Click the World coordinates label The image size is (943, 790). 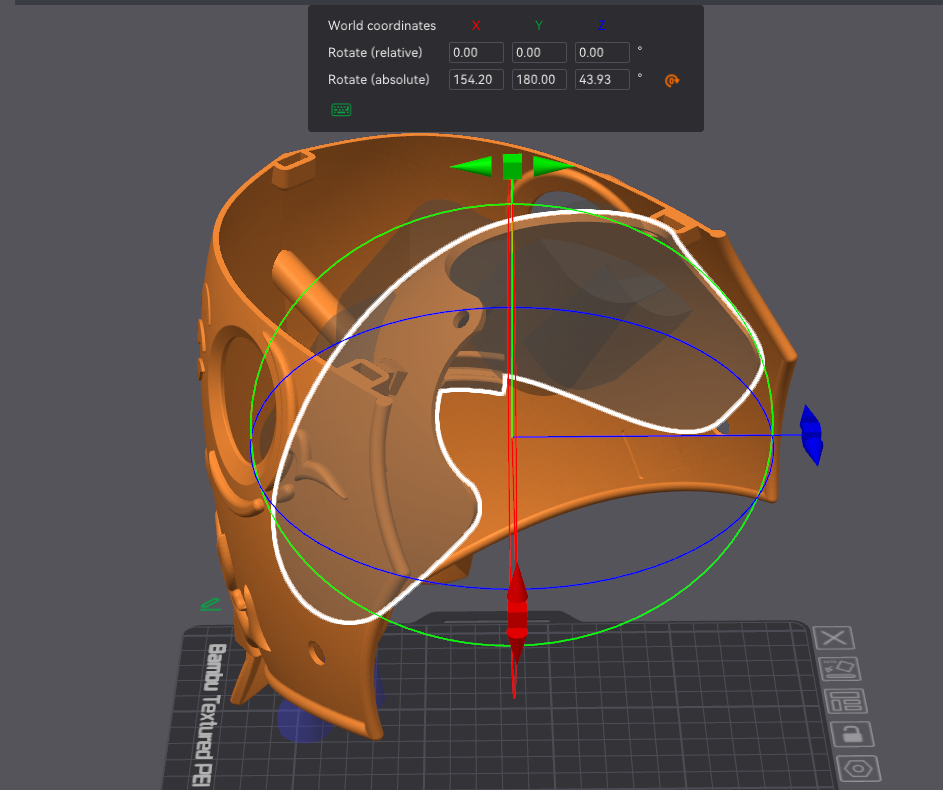pyautogui.click(x=382, y=25)
